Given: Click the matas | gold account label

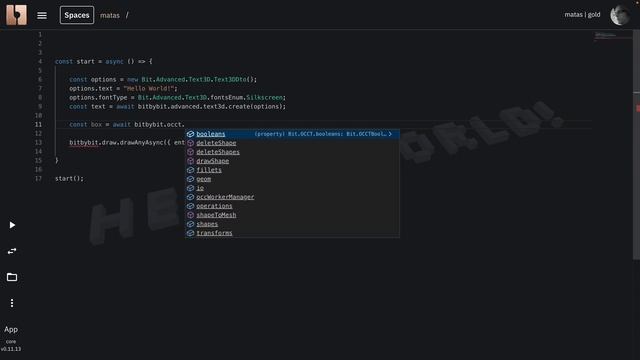Looking at the screenshot, I should coord(582,15).
